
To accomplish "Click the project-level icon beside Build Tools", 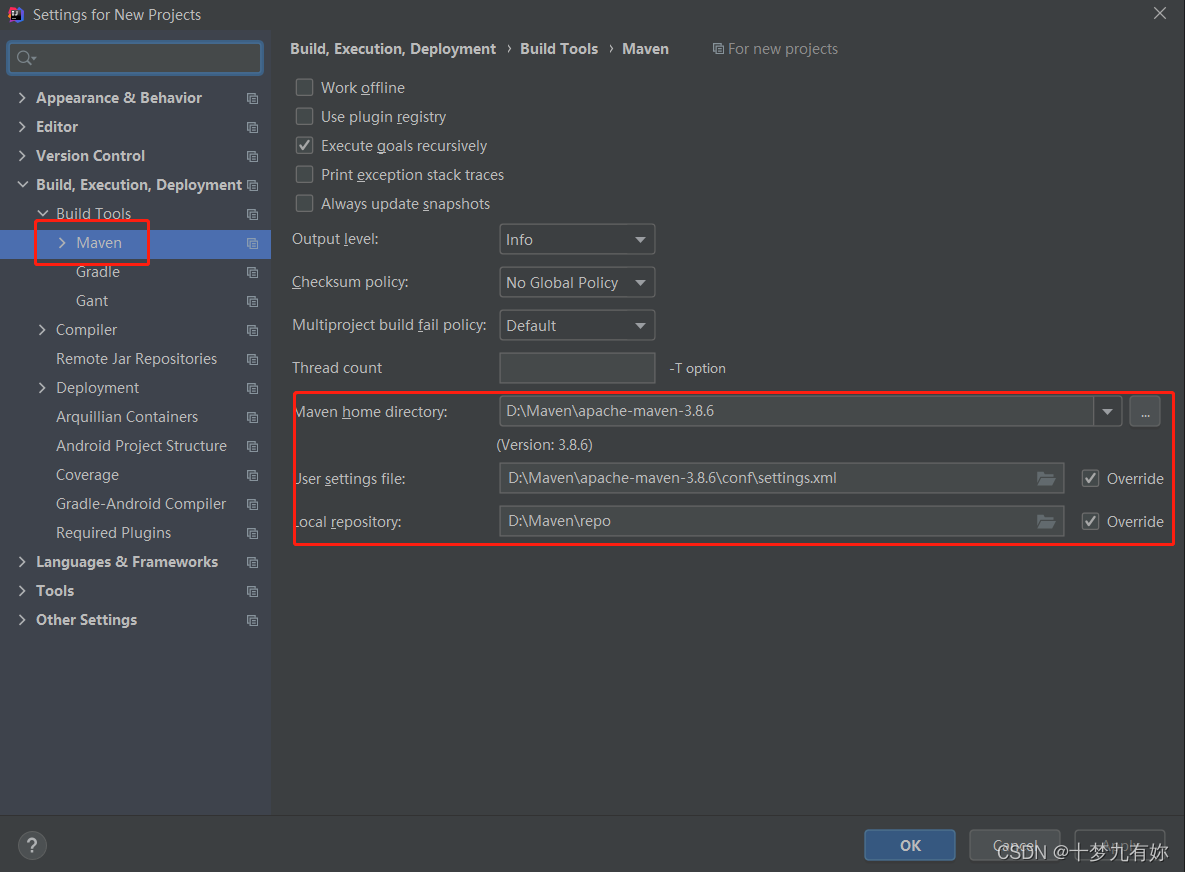I will coord(252,215).
